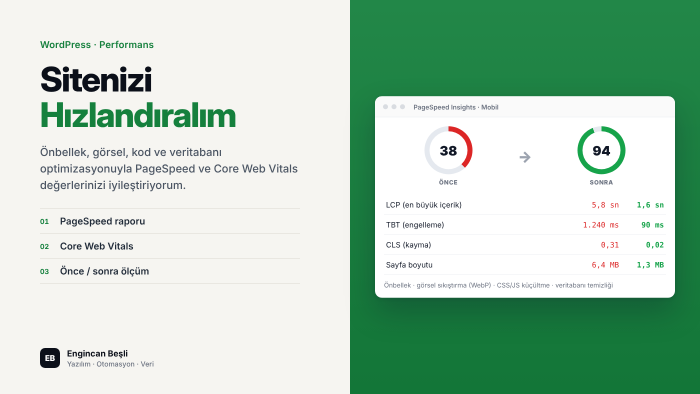Click the 'SONRA' label under gauge
Screen dimensions: 700x394
click(601, 182)
